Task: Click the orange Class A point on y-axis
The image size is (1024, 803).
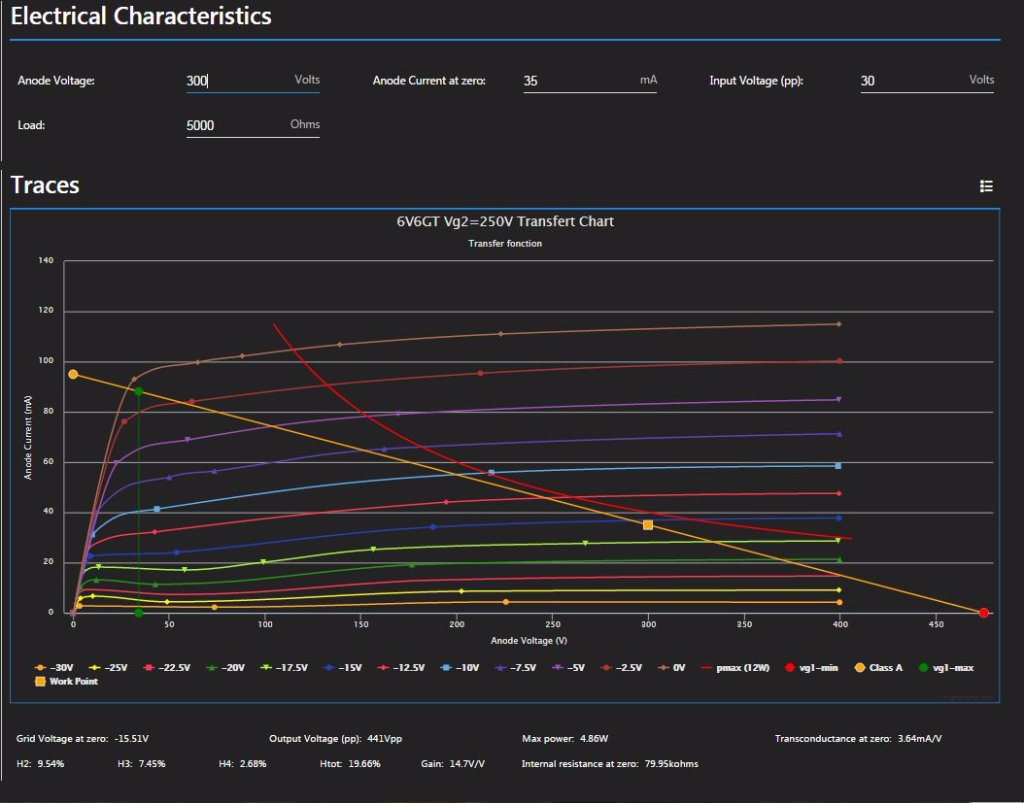Action: click(73, 374)
